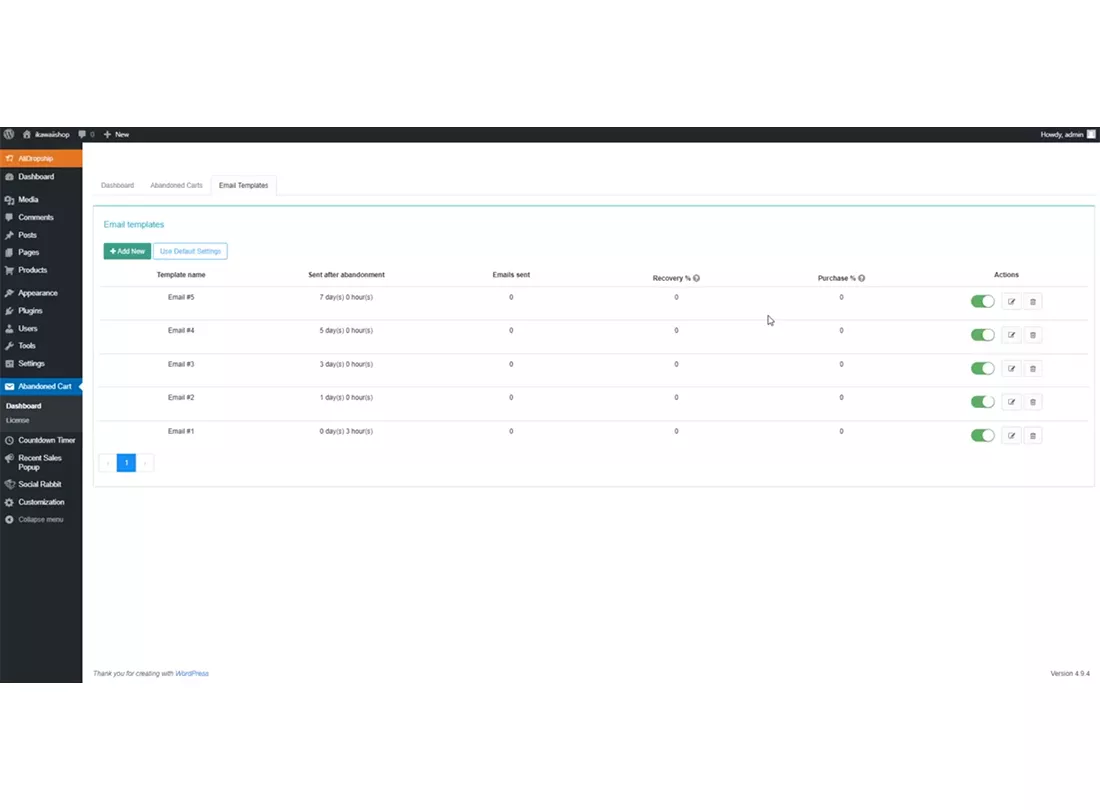Click the Appearance brush icon
The height and width of the screenshot is (810, 1100).
click(9, 293)
